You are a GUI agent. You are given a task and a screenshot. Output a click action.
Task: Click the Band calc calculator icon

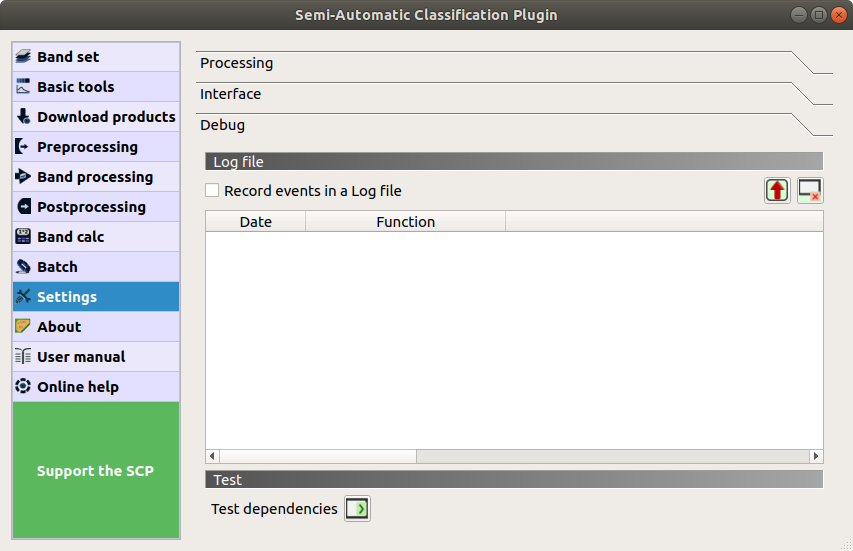(23, 237)
